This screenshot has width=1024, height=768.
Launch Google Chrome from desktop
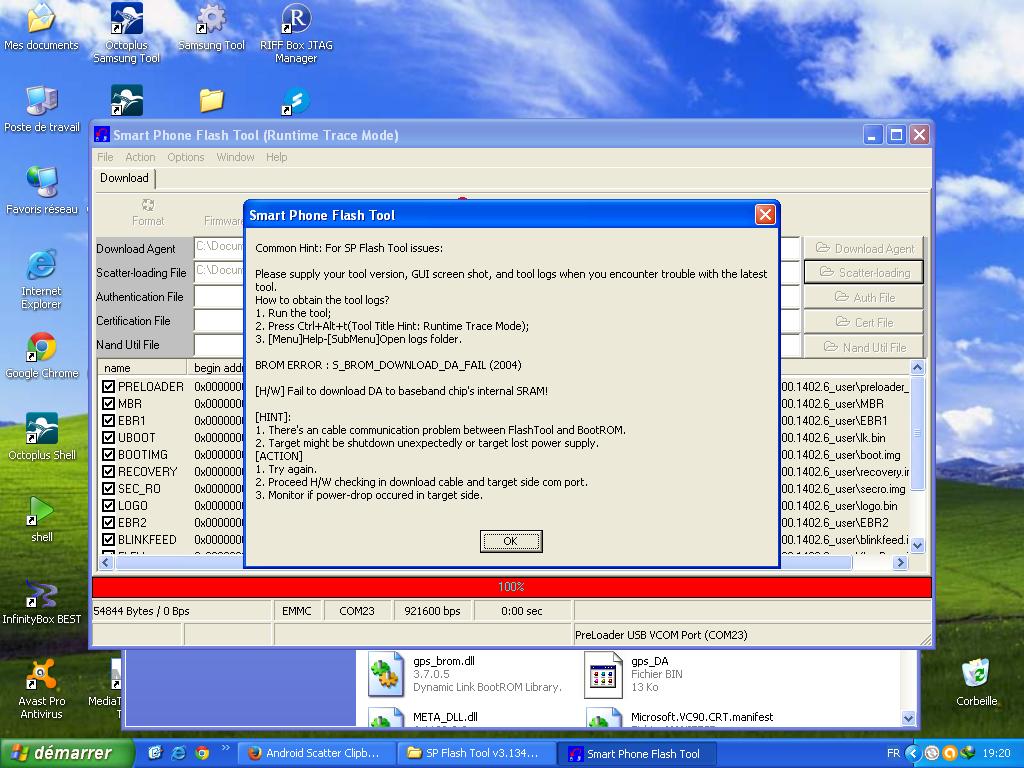coord(42,355)
